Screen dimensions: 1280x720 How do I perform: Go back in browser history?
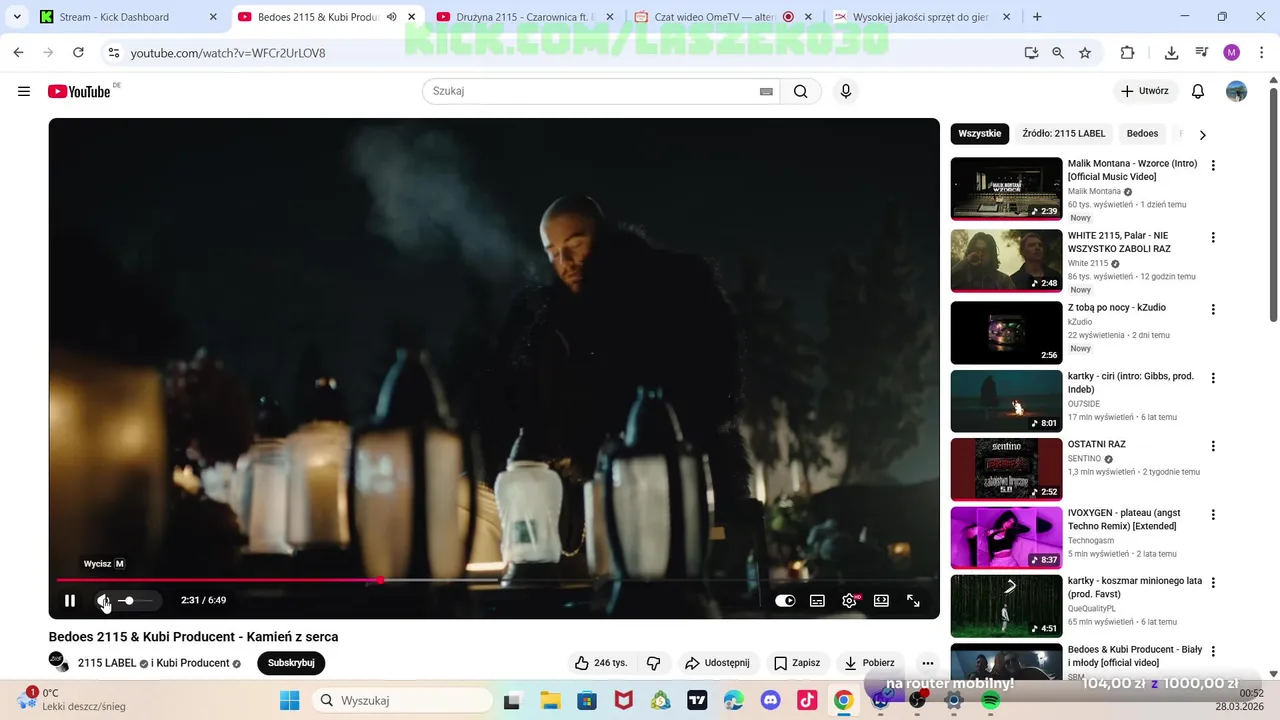(18, 53)
